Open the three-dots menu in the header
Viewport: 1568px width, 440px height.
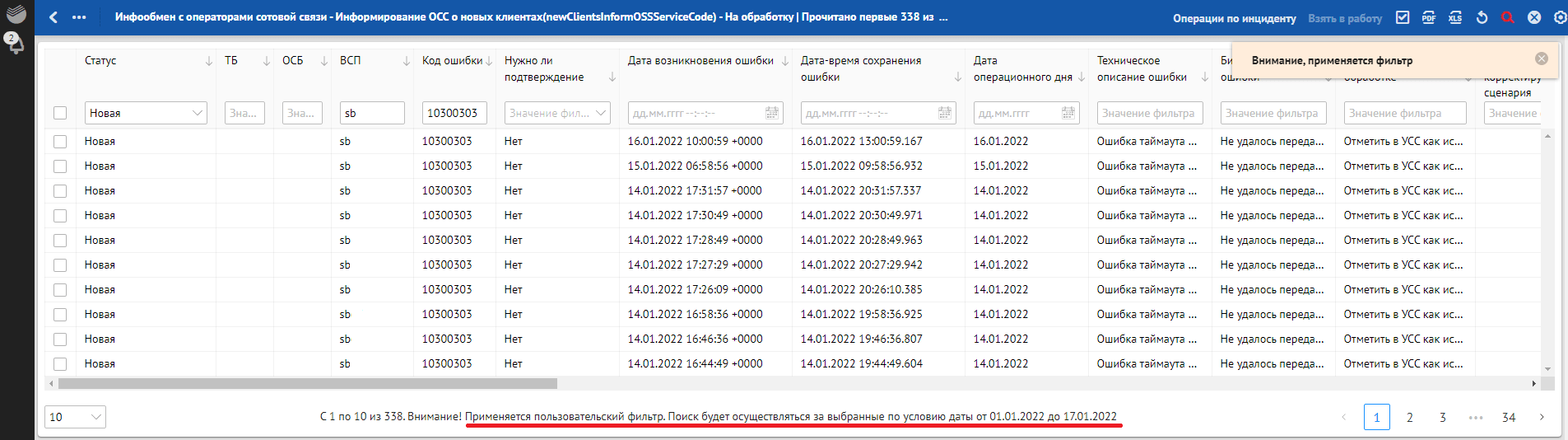point(79,17)
